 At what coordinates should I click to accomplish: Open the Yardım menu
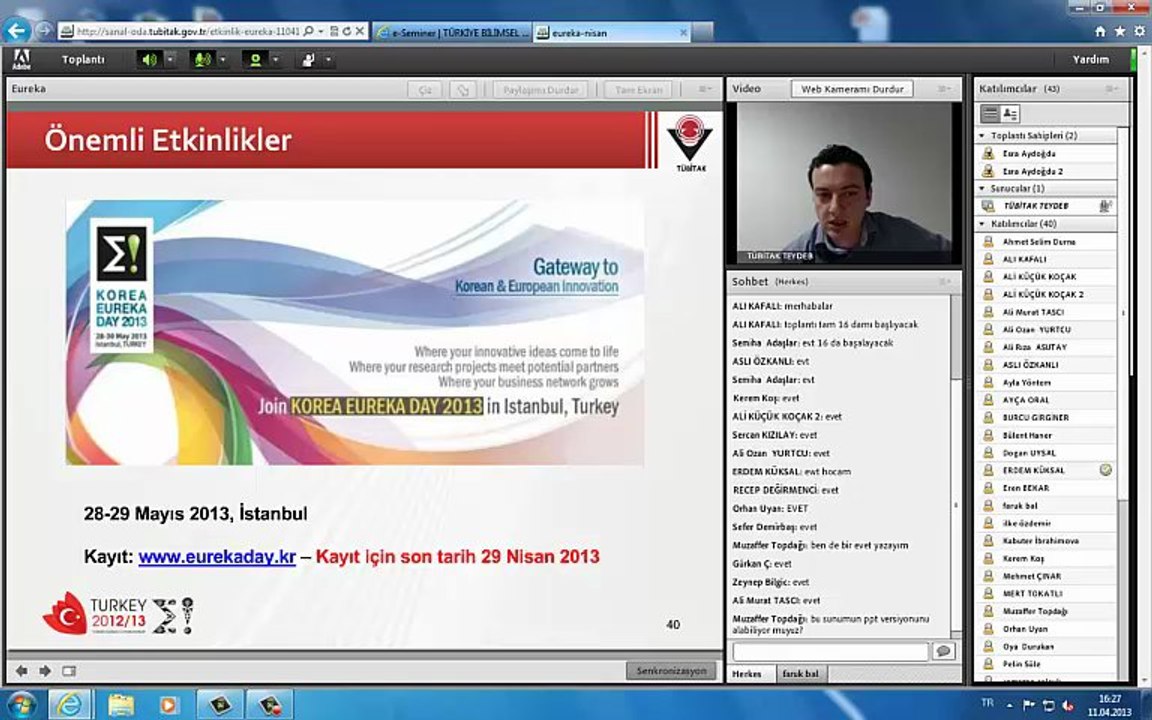point(1090,60)
